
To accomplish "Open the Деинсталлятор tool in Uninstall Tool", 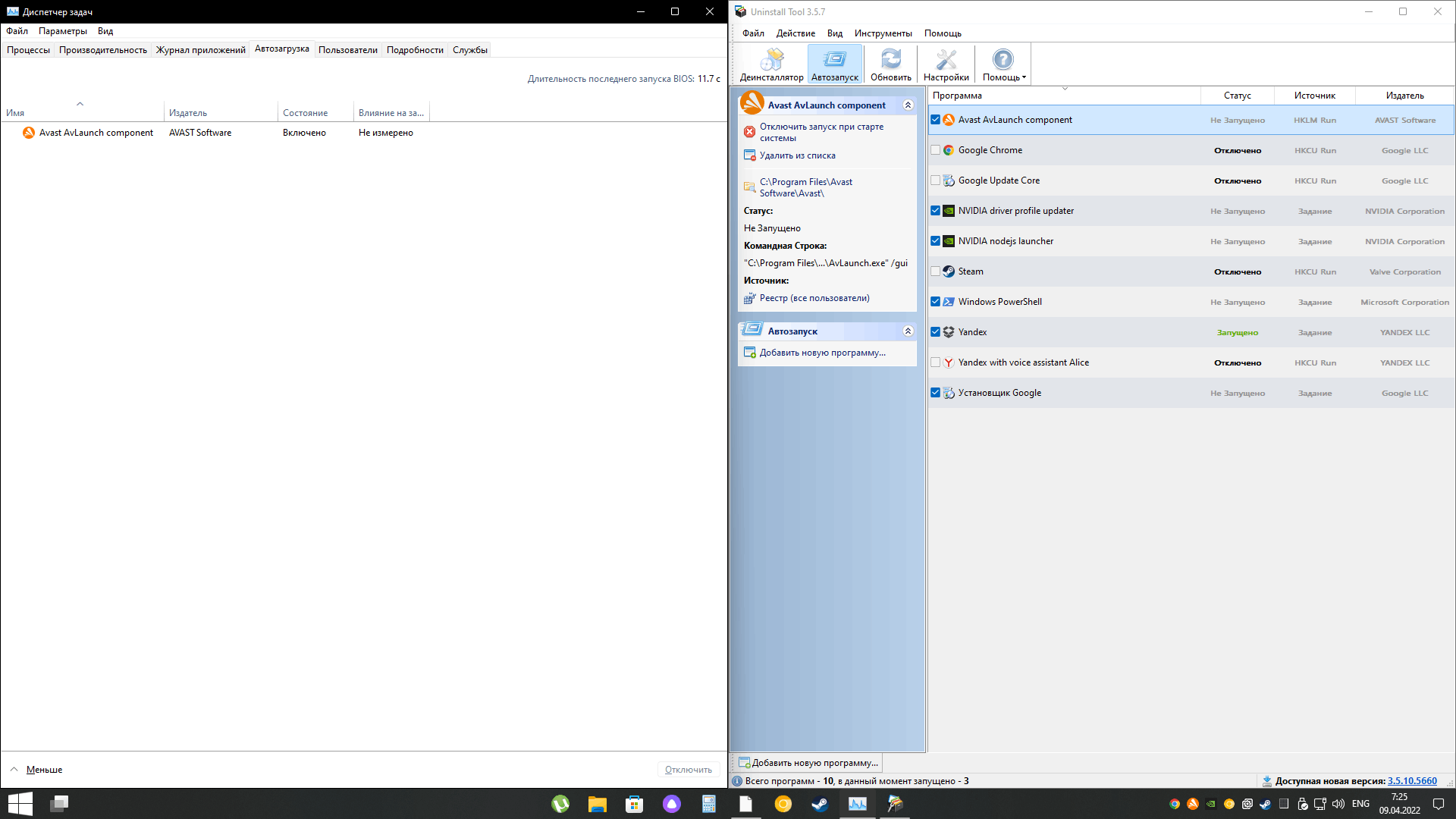I will point(771,64).
